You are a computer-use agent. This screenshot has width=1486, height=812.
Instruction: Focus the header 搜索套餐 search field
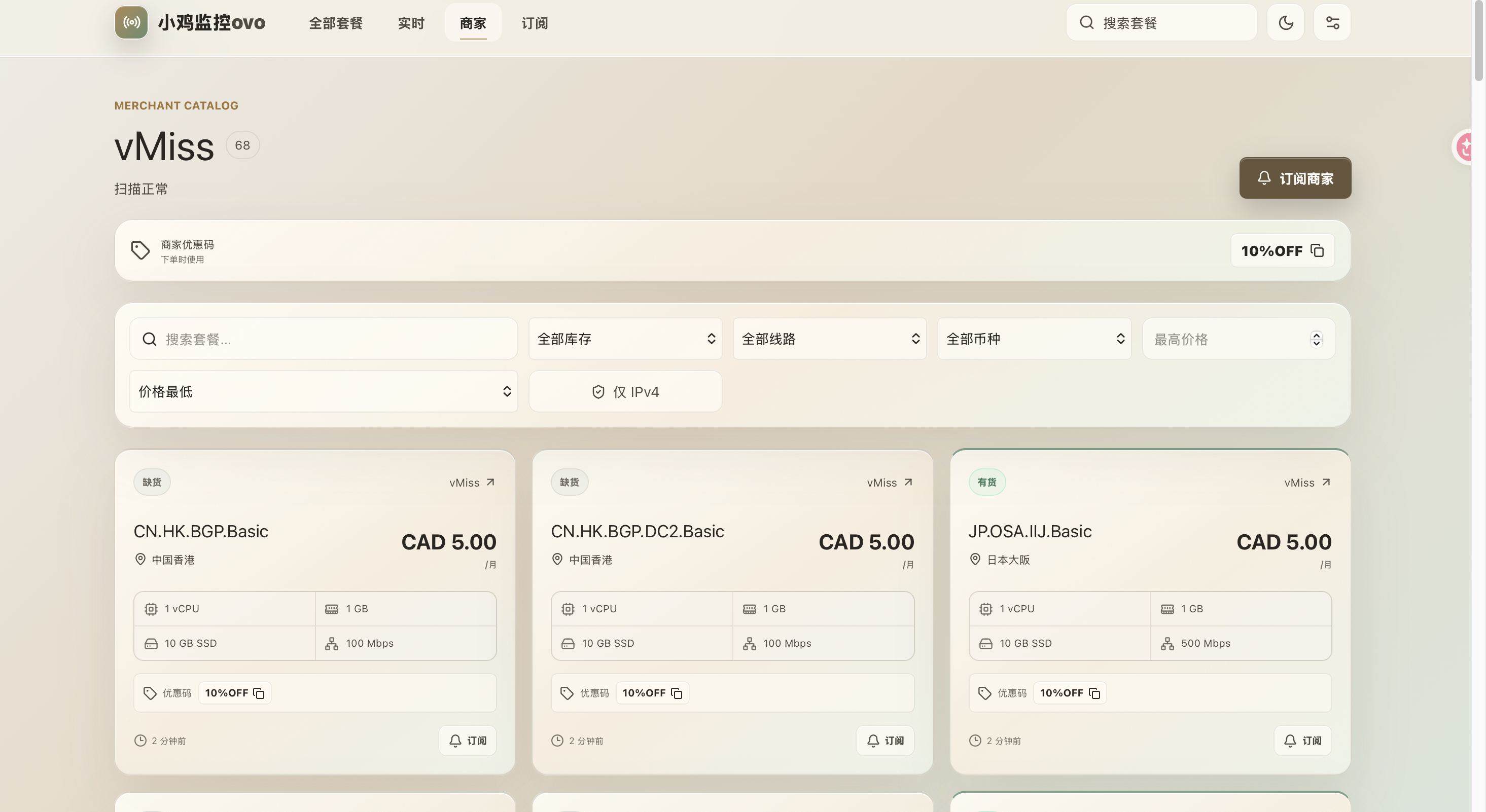(x=1161, y=22)
